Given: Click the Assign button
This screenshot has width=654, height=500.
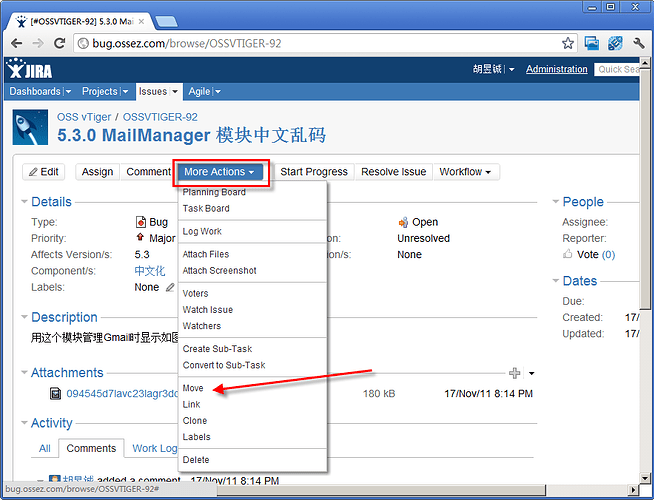Looking at the screenshot, I should pyautogui.click(x=97, y=172).
